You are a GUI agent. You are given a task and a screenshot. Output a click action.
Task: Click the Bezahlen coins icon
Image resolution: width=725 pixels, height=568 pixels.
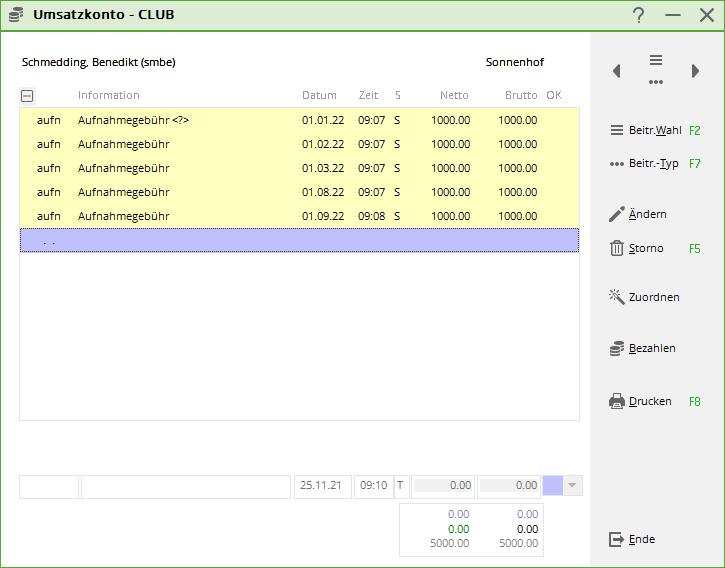coord(616,348)
